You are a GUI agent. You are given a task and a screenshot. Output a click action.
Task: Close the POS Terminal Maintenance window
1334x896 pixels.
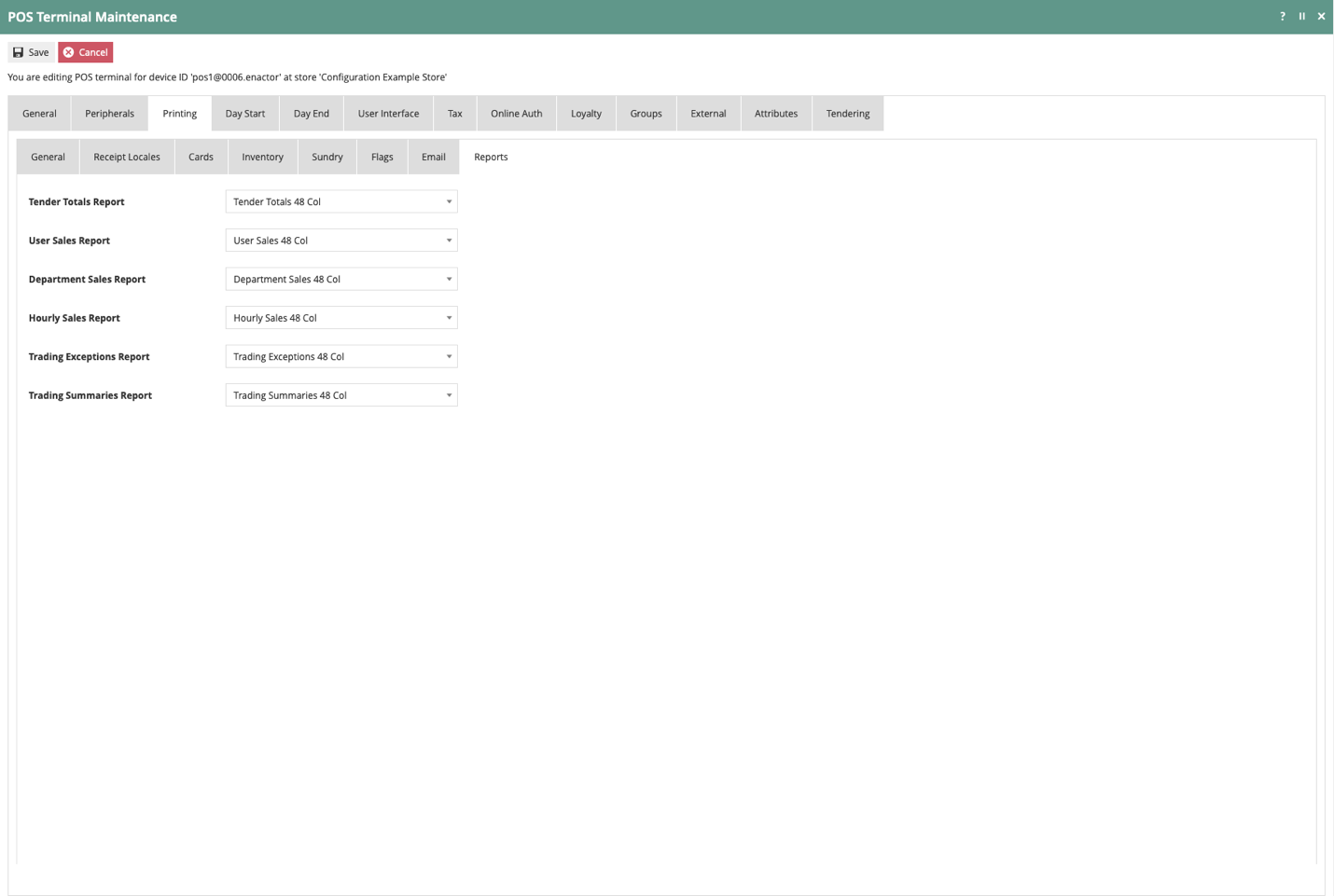pos(1321,16)
